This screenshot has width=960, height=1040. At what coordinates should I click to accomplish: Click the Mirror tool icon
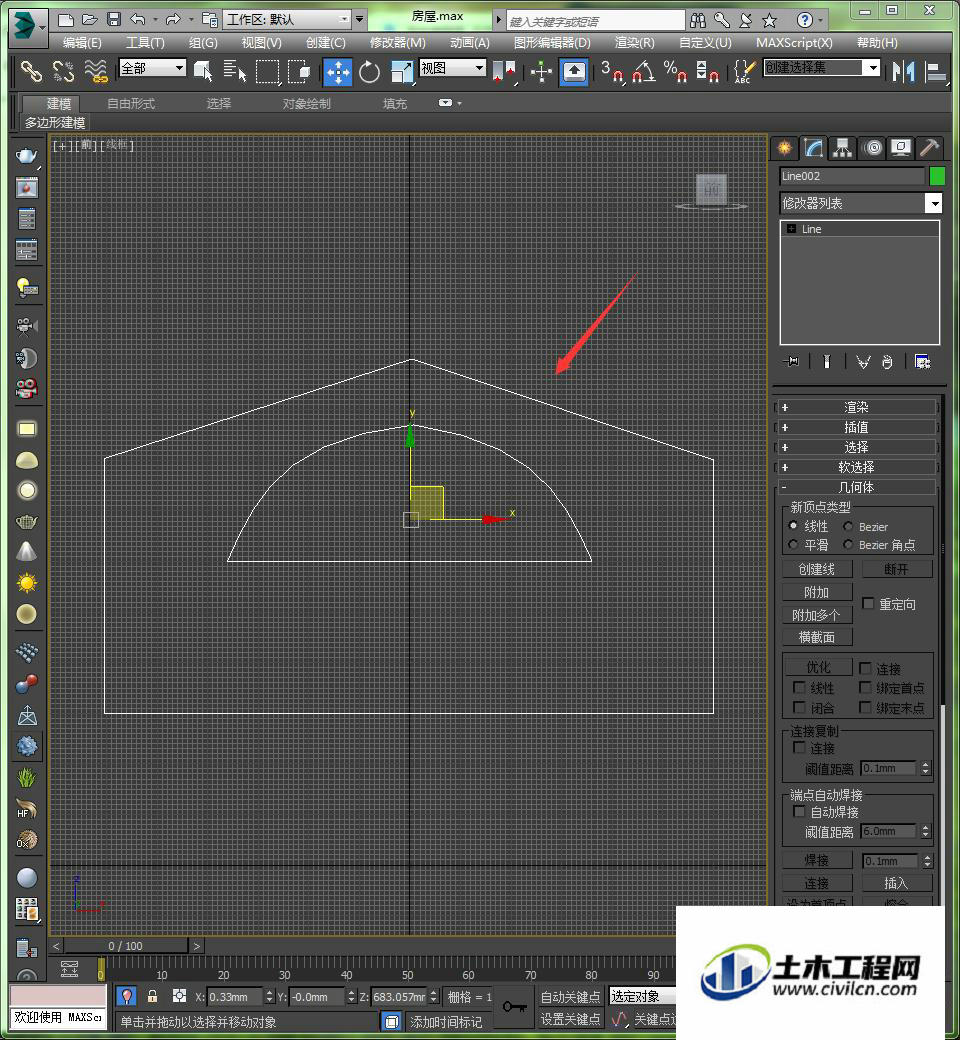pyautogui.click(x=903, y=71)
